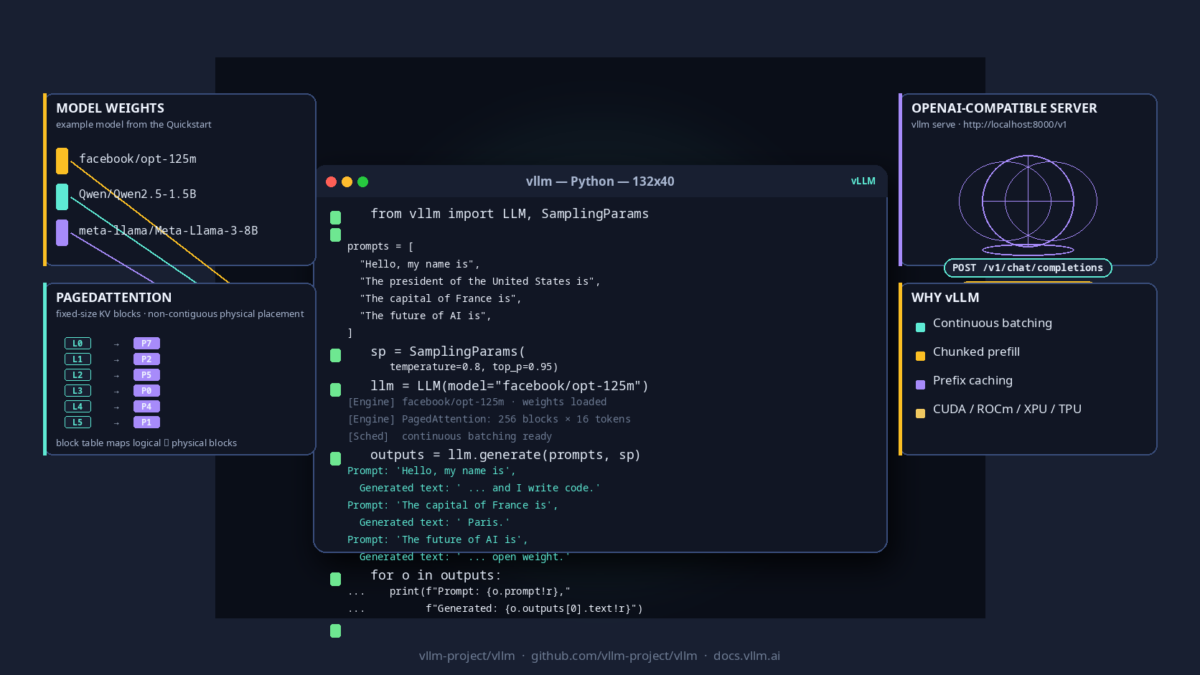
Task: Click physical block P2
Action: (x=146, y=359)
